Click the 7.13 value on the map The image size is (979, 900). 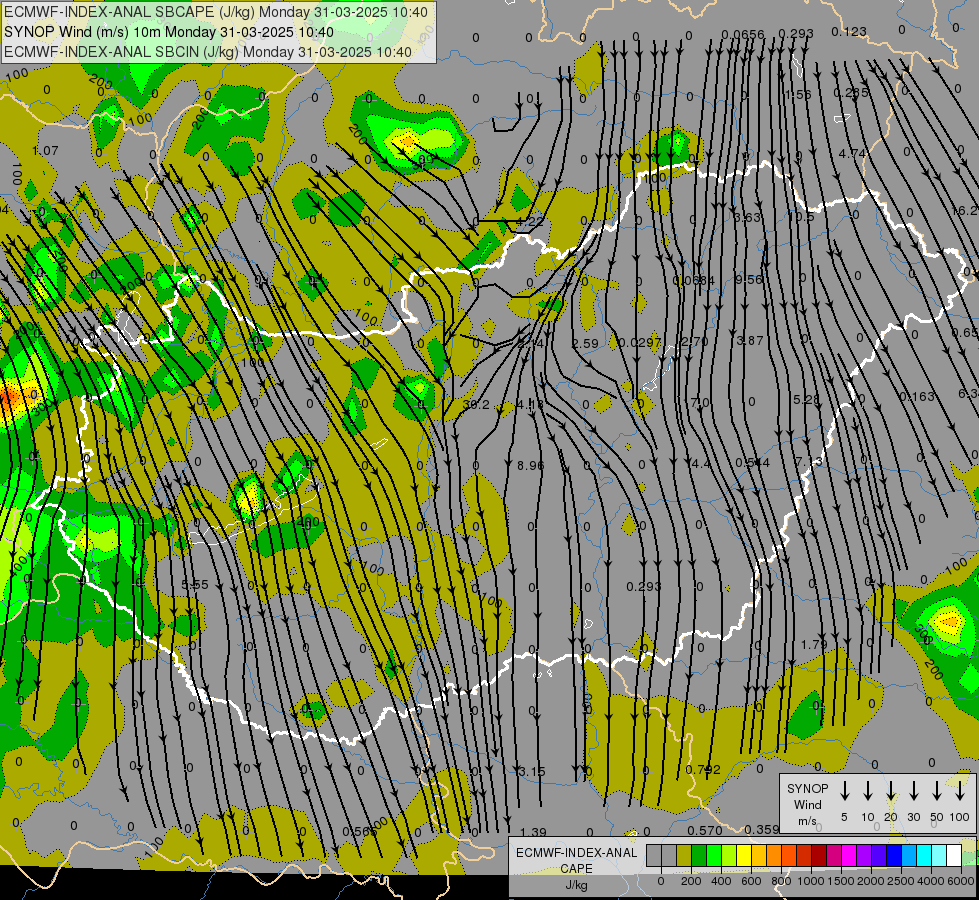click(809, 462)
